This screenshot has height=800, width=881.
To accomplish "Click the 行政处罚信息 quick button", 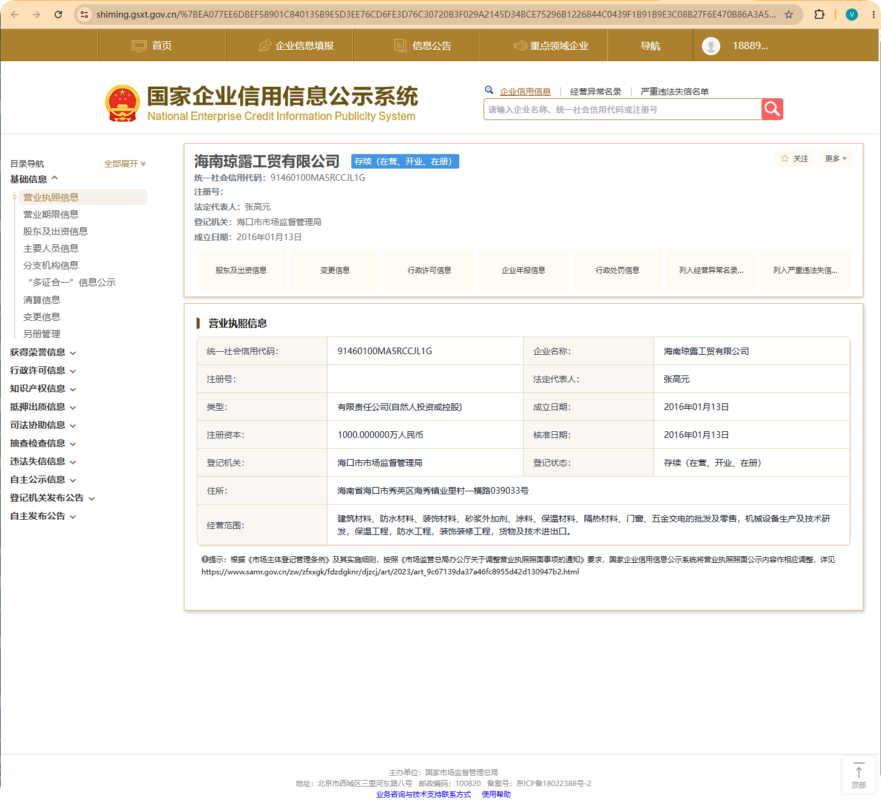I will [617, 270].
